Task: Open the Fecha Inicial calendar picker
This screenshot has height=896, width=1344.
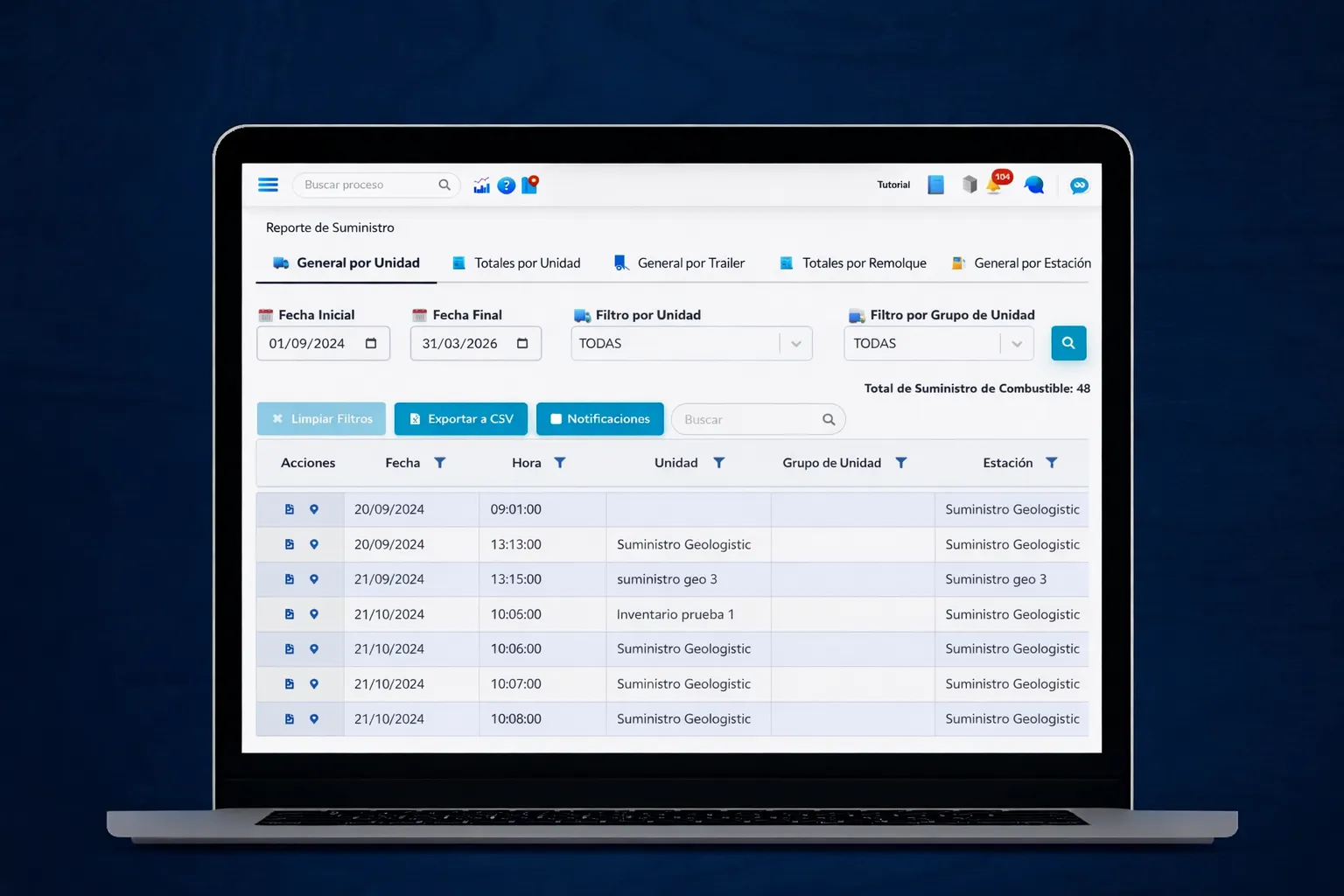Action: tap(371, 343)
